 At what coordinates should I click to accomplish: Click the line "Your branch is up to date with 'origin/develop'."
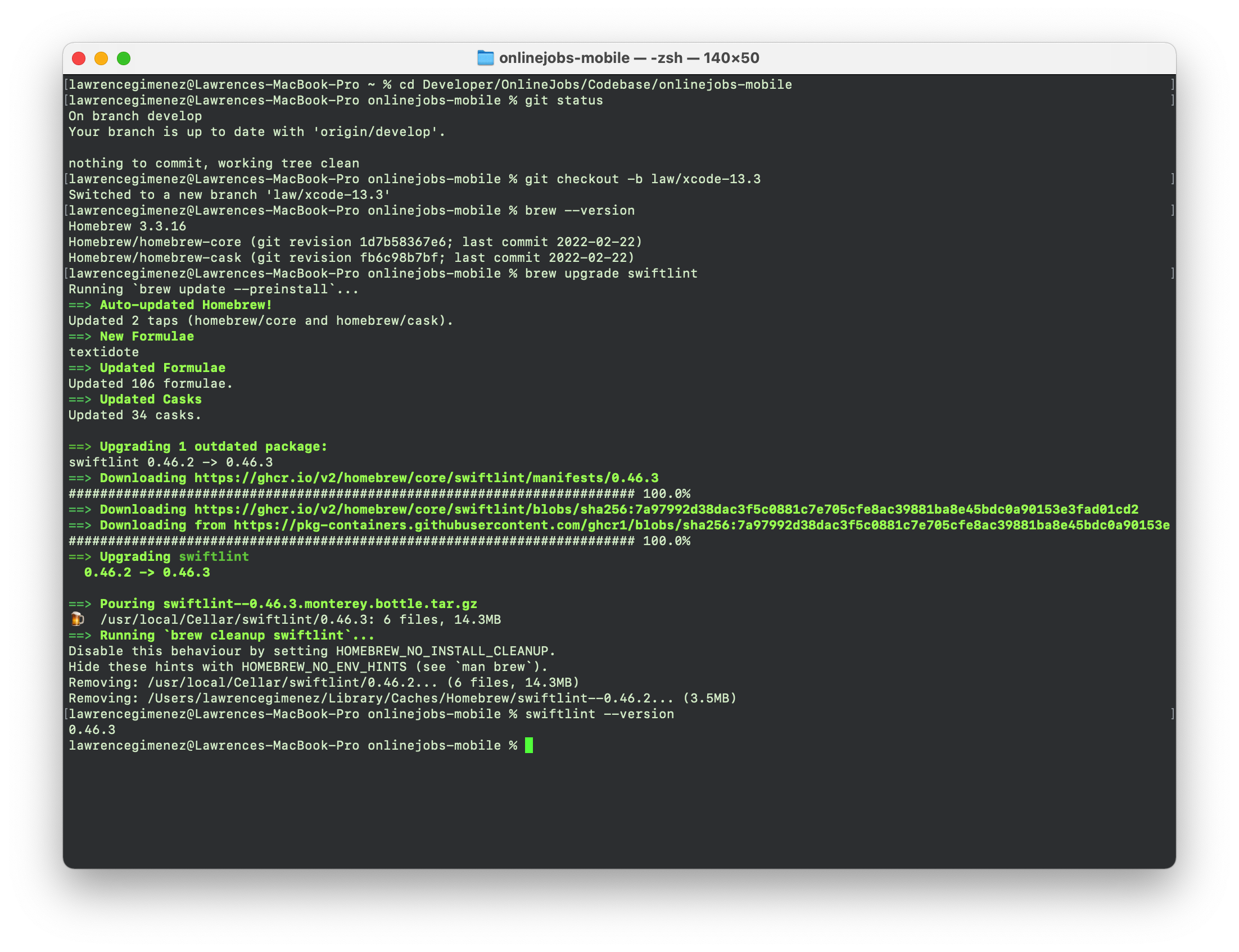257,132
